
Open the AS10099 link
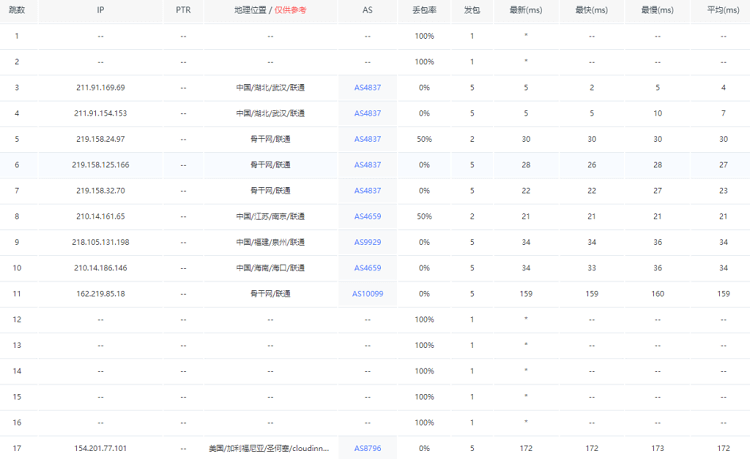point(367,293)
